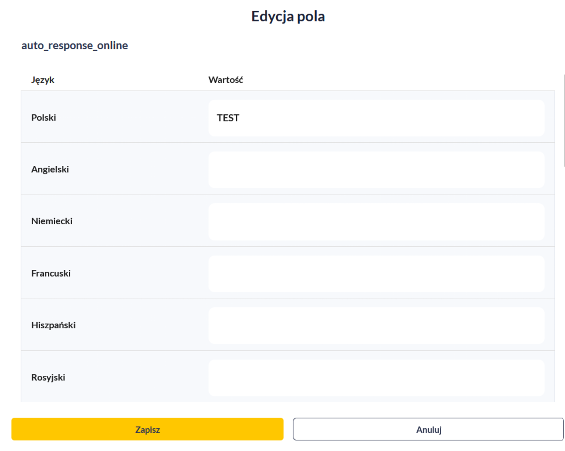
Task: Click the vertical scrollbar of the language list
Action: pyautogui.click(x=564, y=121)
